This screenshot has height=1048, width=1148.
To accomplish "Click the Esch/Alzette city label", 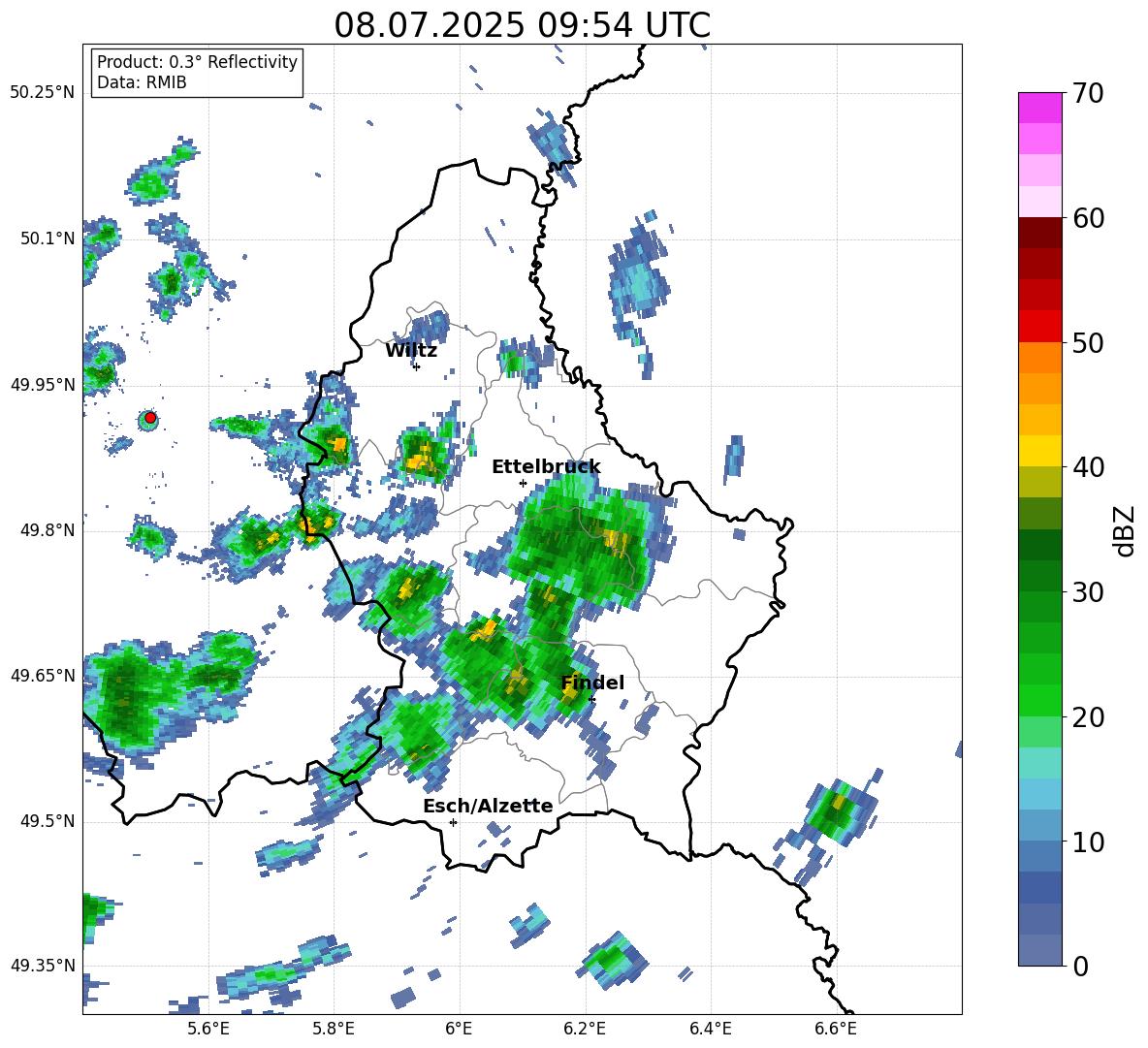I will [488, 807].
